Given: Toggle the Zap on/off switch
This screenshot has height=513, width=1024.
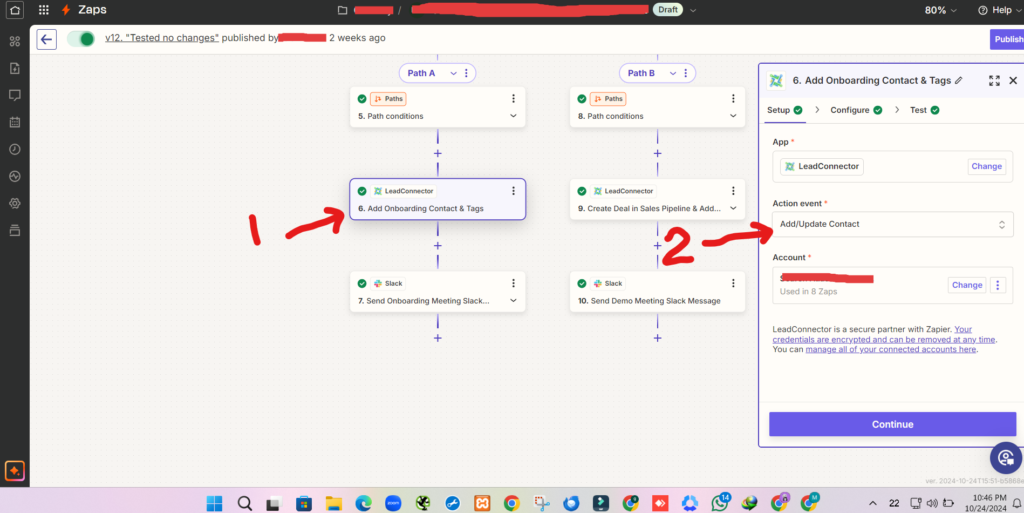Looking at the screenshot, I should tap(81, 39).
